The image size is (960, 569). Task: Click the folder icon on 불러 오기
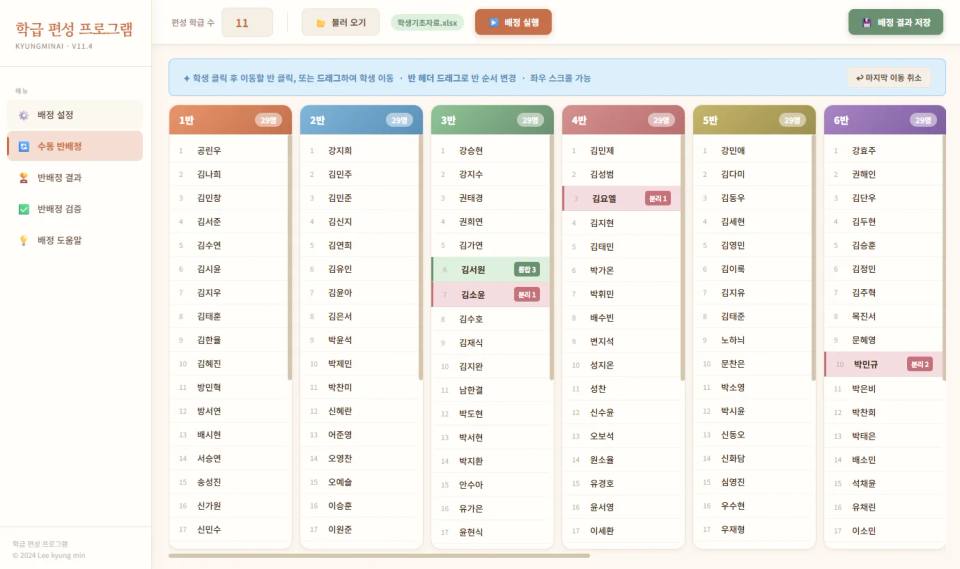coord(320,23)
